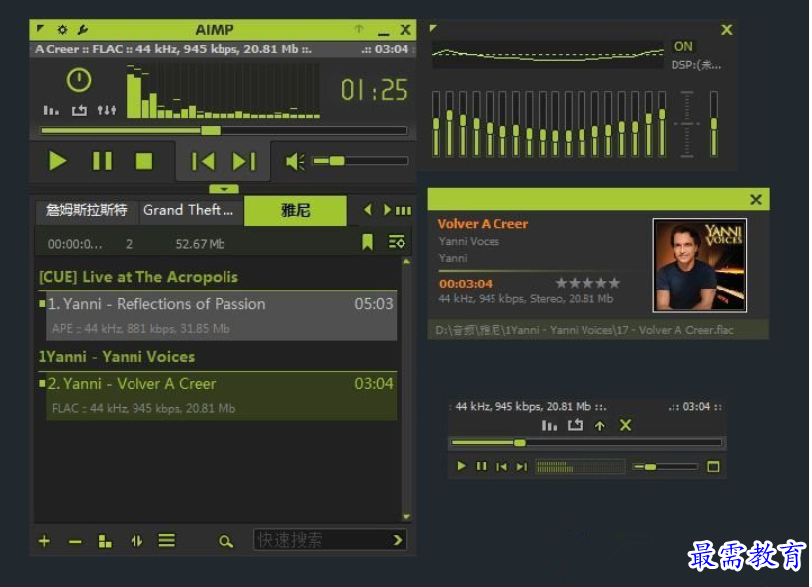Viewport: 812px width, 587px height.
Task: Adjust the last equalizer band slider before the balance control
Action: pyautogui.click(x=662, y=124)
